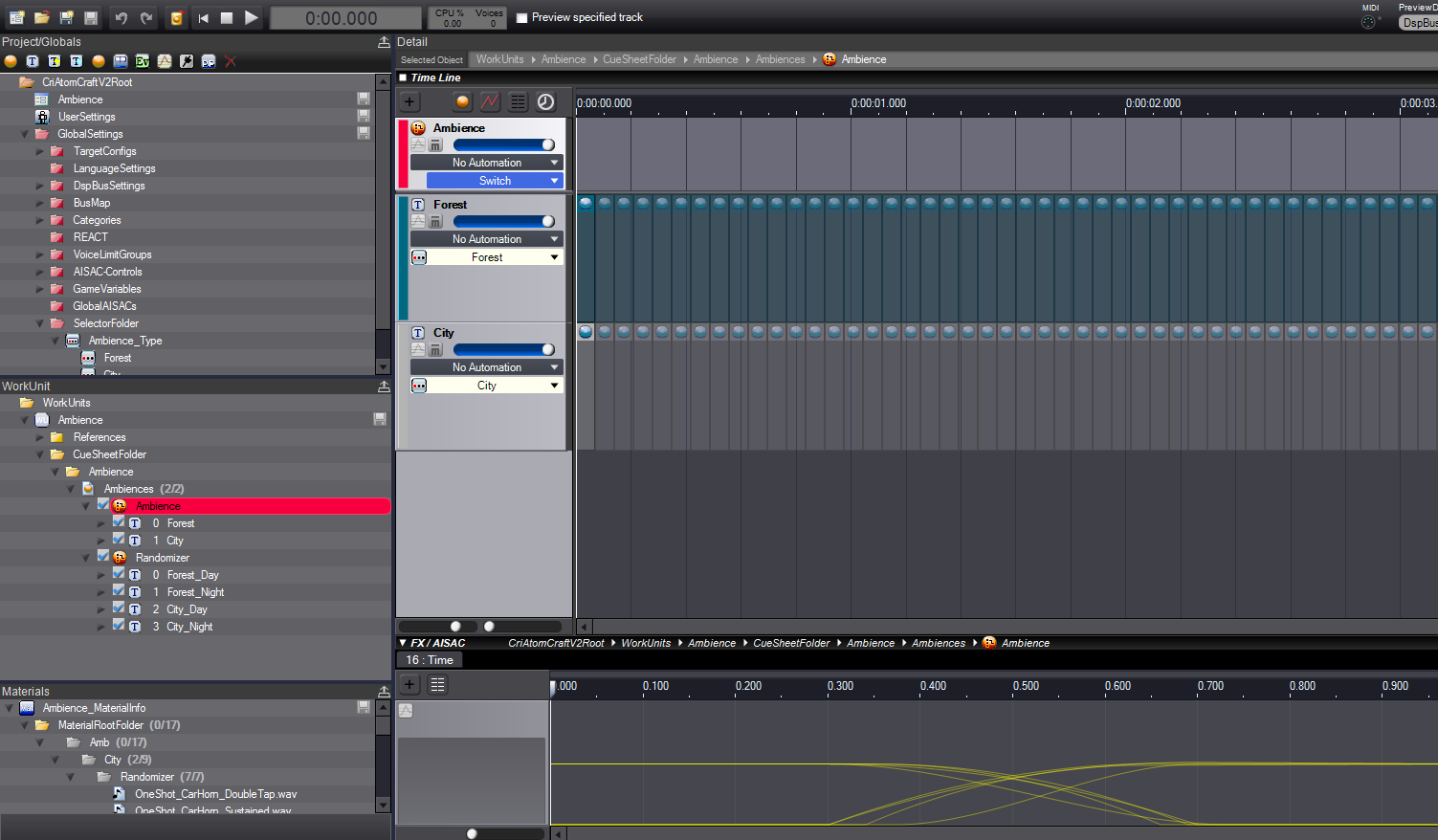
Task: Select OneShot_CarHorn_DoubleTap.wav in the Materials panel
Action: pos(215,793)
